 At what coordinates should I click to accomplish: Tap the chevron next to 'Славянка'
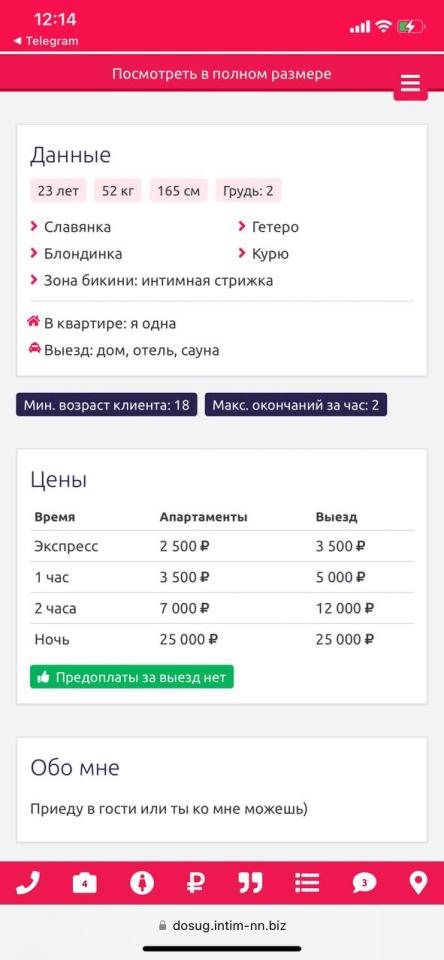click(x=34, y=227)
